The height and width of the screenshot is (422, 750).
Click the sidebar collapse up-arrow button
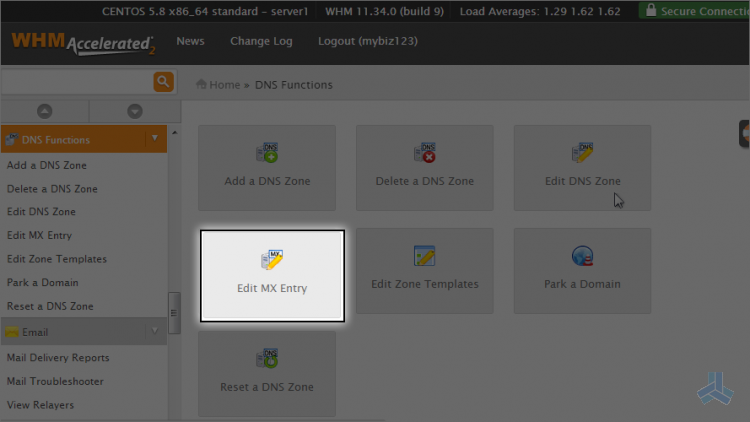coord(44,111)
